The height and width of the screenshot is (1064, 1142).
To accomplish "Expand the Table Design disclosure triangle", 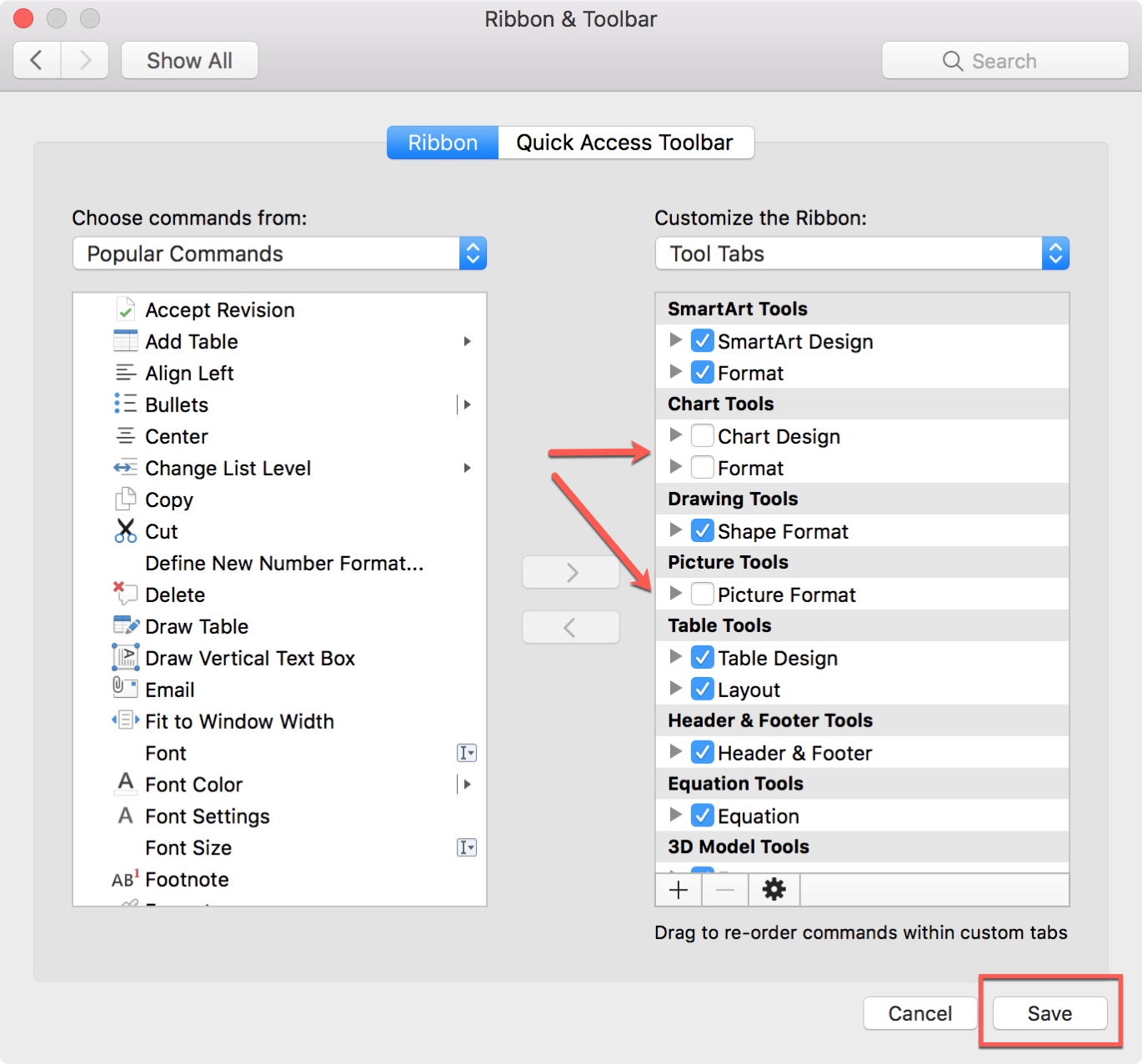I will (676, 657).
